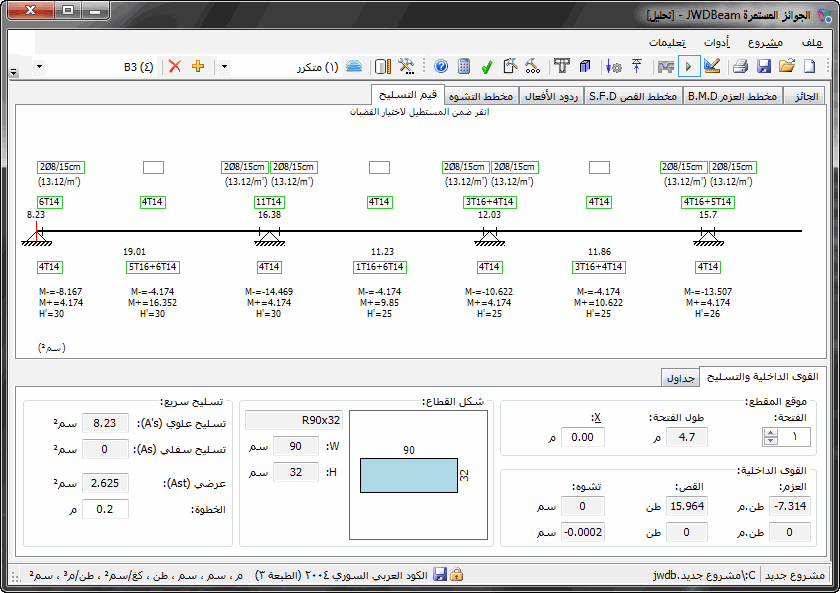Screen dimensions: 840x593
Task: Create a new file with the blank page icon
Action: (809, 66)
